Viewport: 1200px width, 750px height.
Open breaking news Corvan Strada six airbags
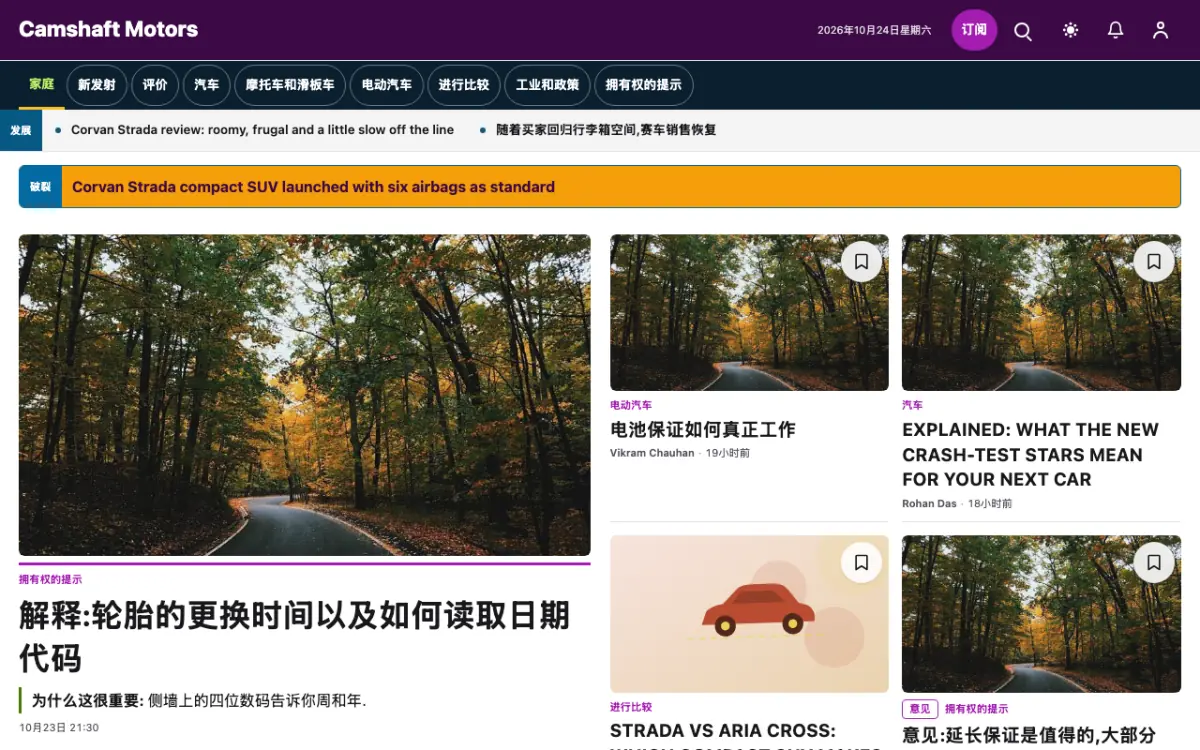(313, 187)
